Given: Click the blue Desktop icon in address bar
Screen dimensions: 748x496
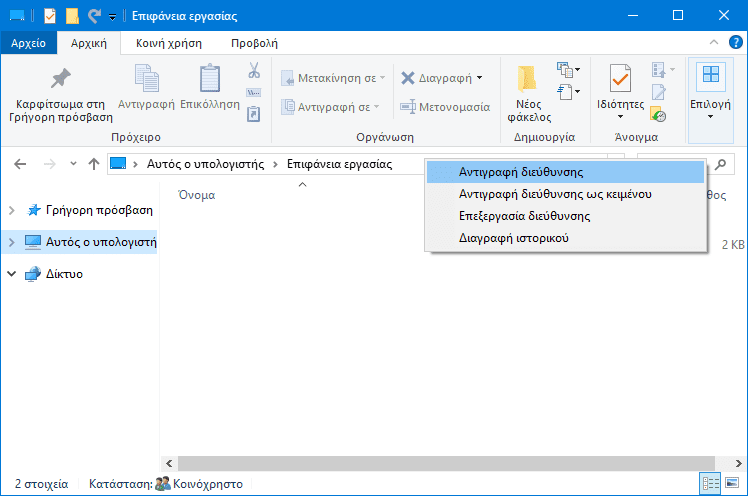Looking at the screenshot, I should [118, 164].
